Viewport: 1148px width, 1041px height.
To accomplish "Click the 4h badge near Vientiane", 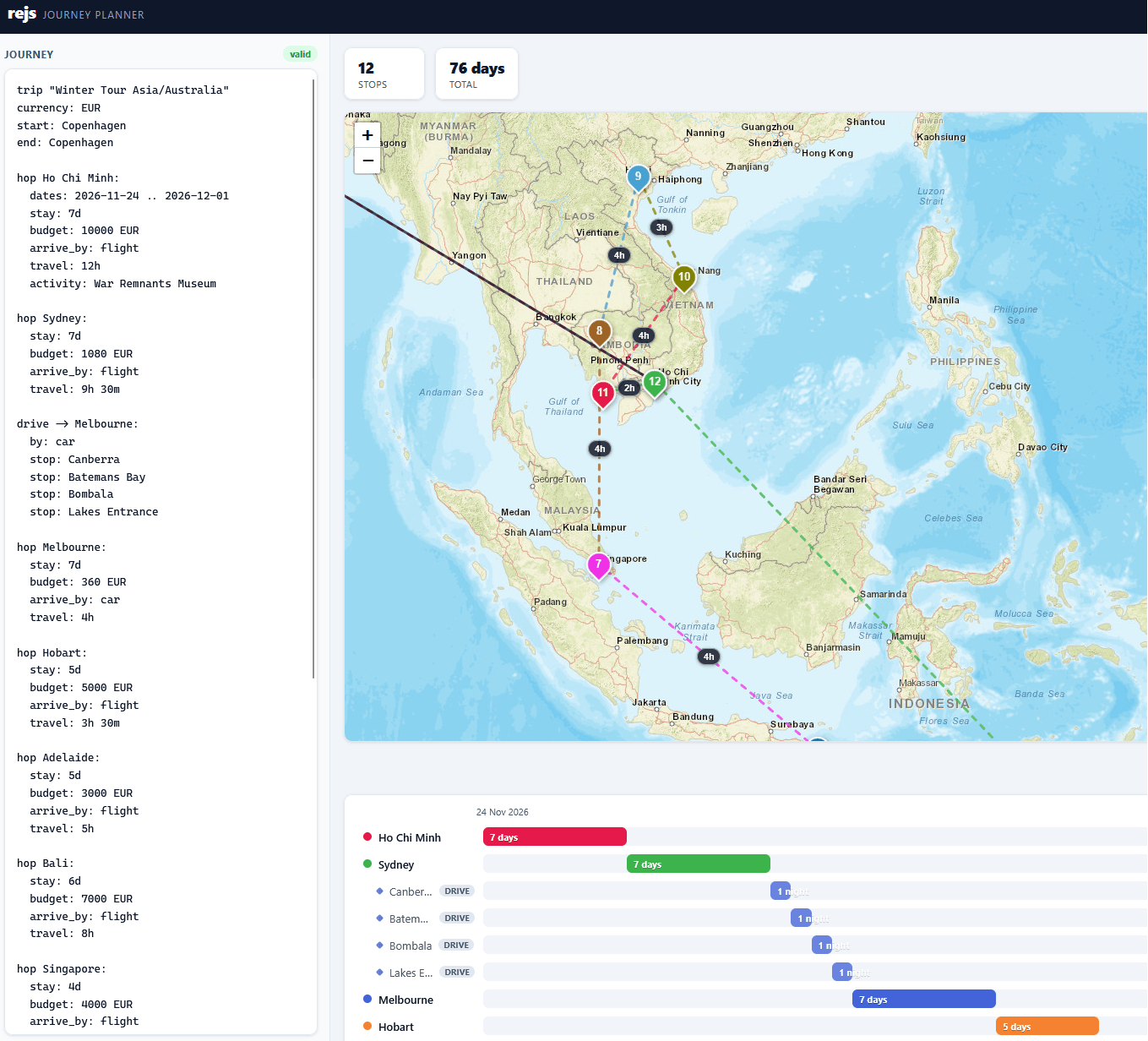I will click(619, 255).
